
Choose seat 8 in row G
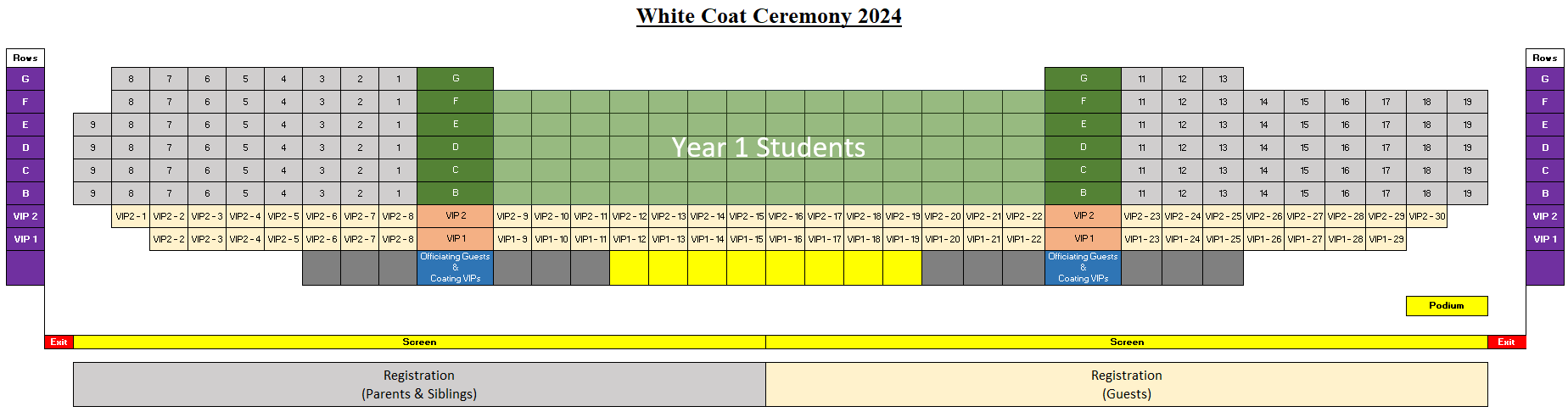click(x=131, y=79)
